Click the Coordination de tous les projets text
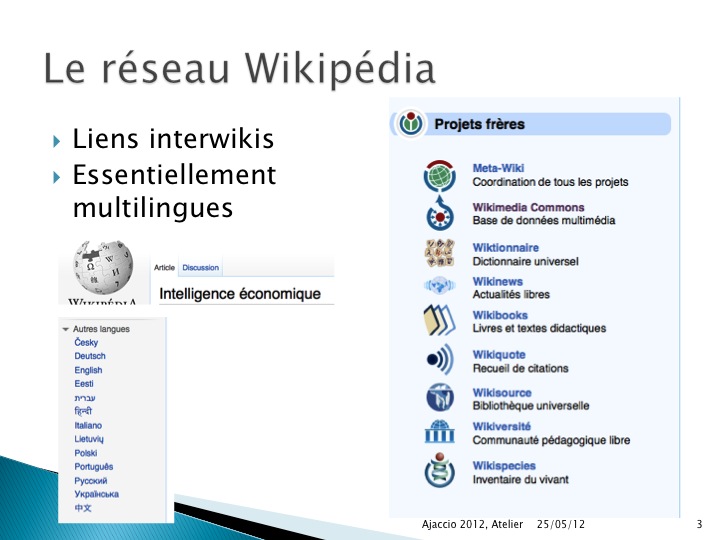Screen dimensions: 720x540 (550, 182)
